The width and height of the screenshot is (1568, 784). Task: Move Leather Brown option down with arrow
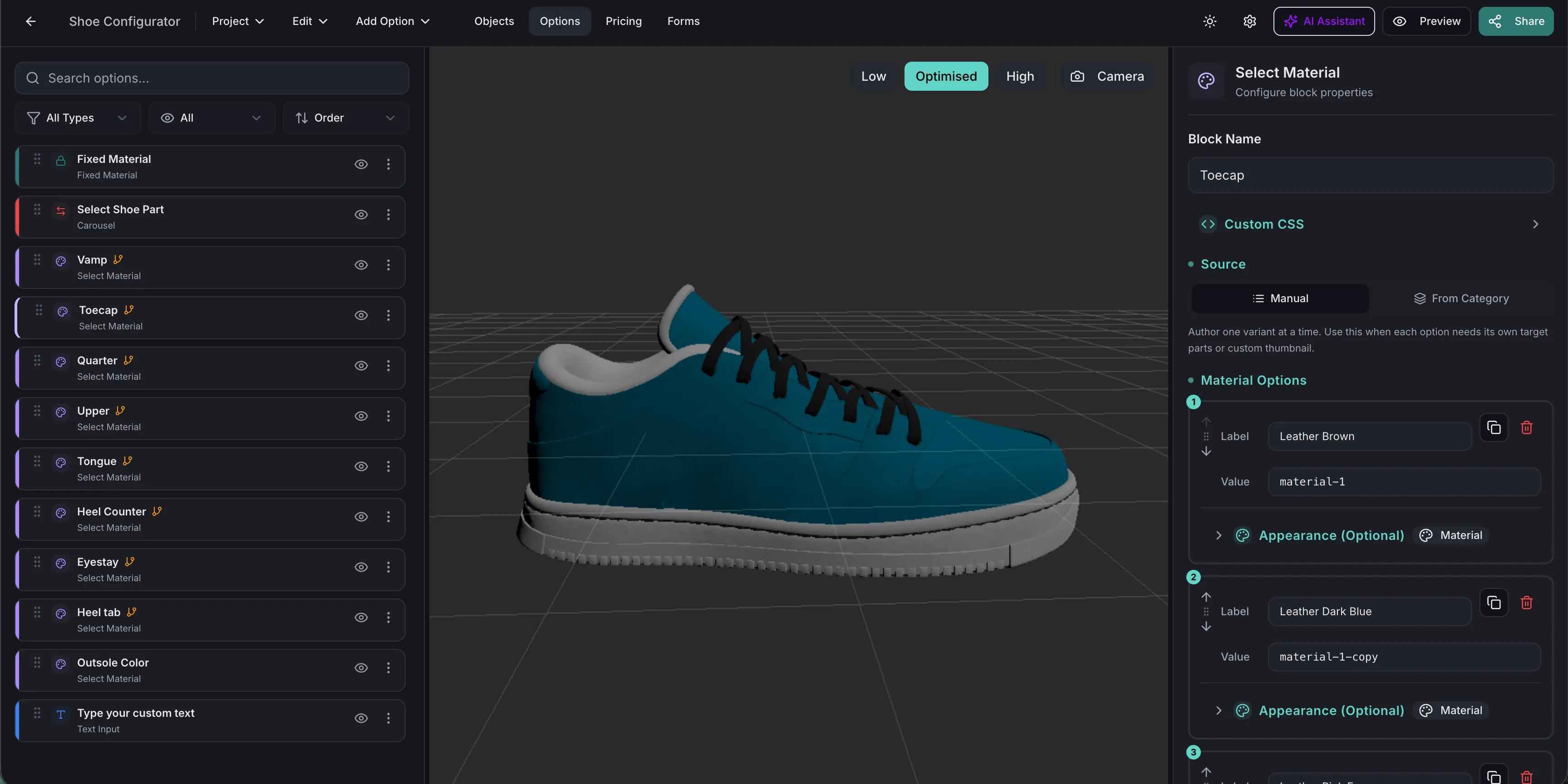click(x=1206, y=451)
